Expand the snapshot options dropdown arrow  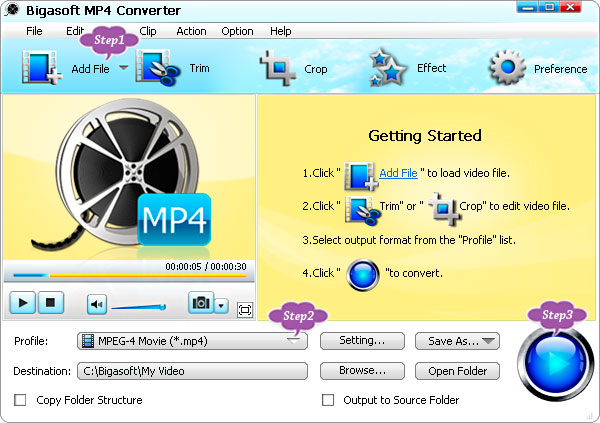tap(221, 306)
